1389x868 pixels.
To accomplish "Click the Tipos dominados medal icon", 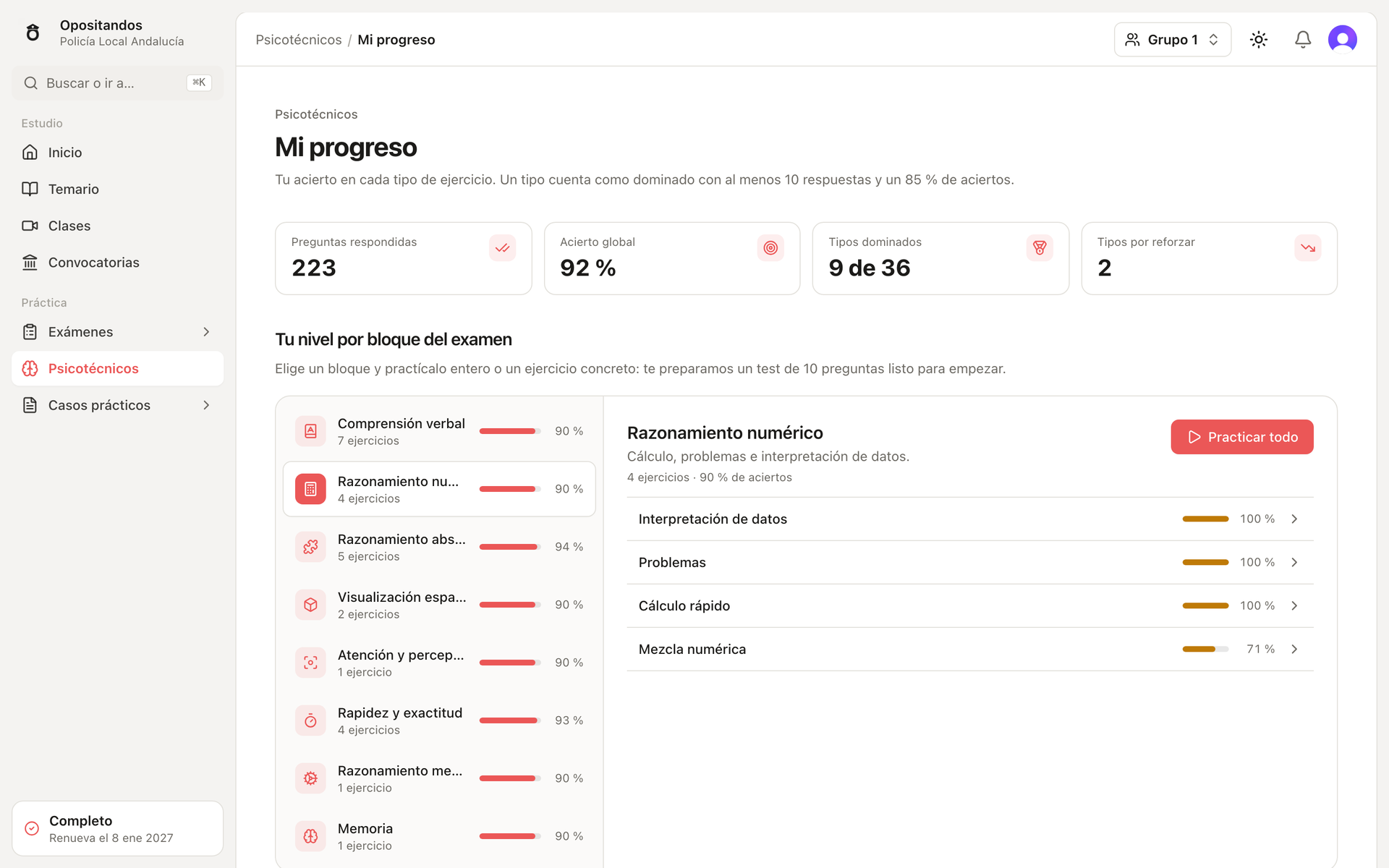I will 1040,248.
